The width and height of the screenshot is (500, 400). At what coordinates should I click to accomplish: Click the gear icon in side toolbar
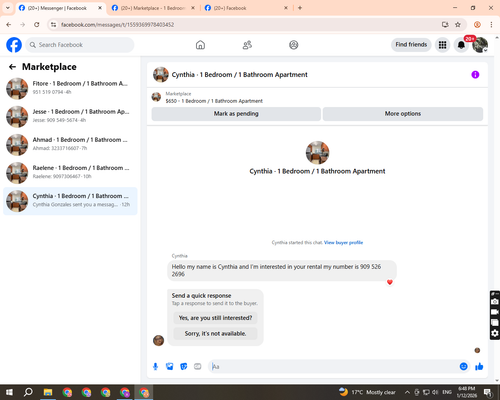click(x=495, y=333)
